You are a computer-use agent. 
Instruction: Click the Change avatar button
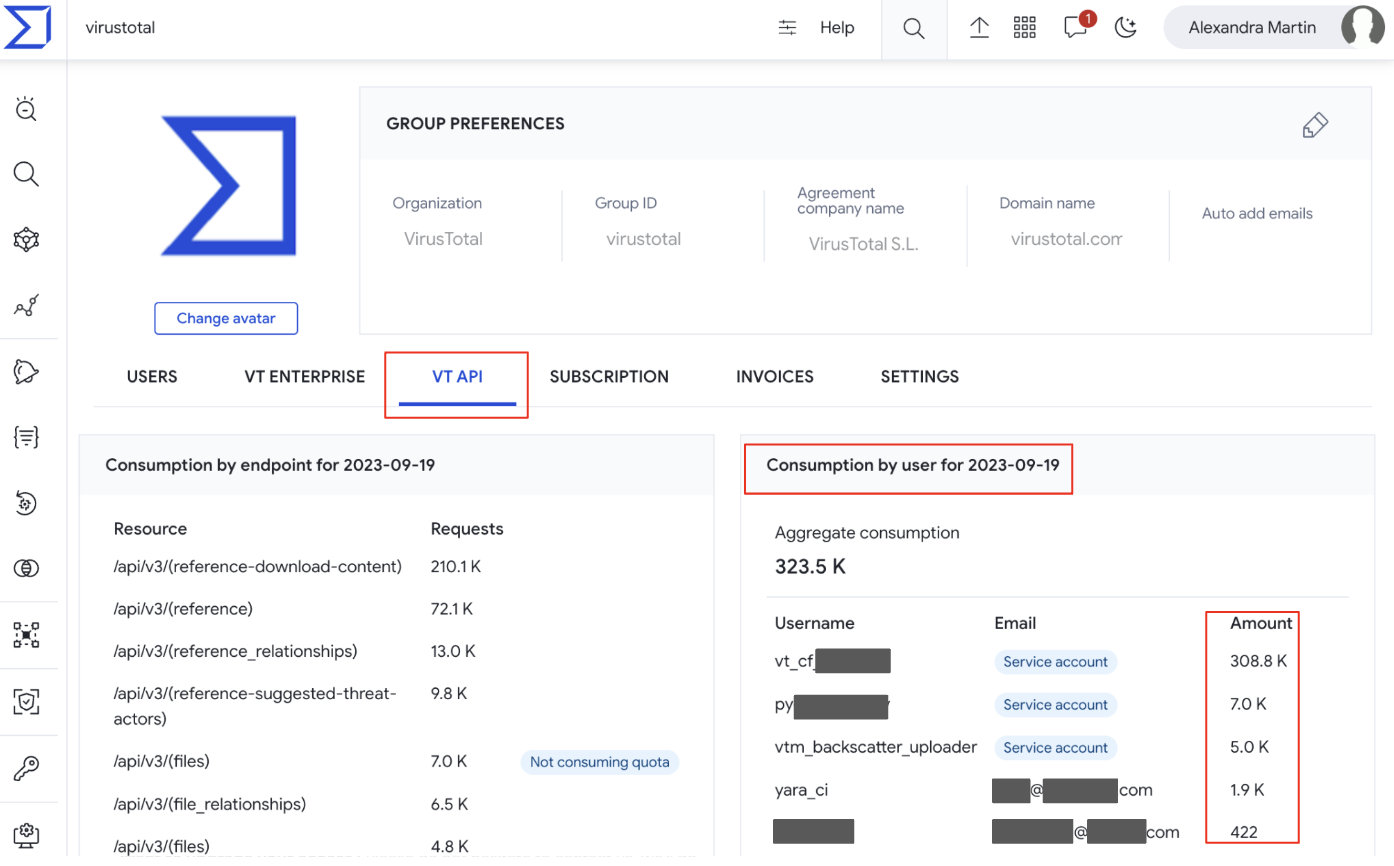226,318
